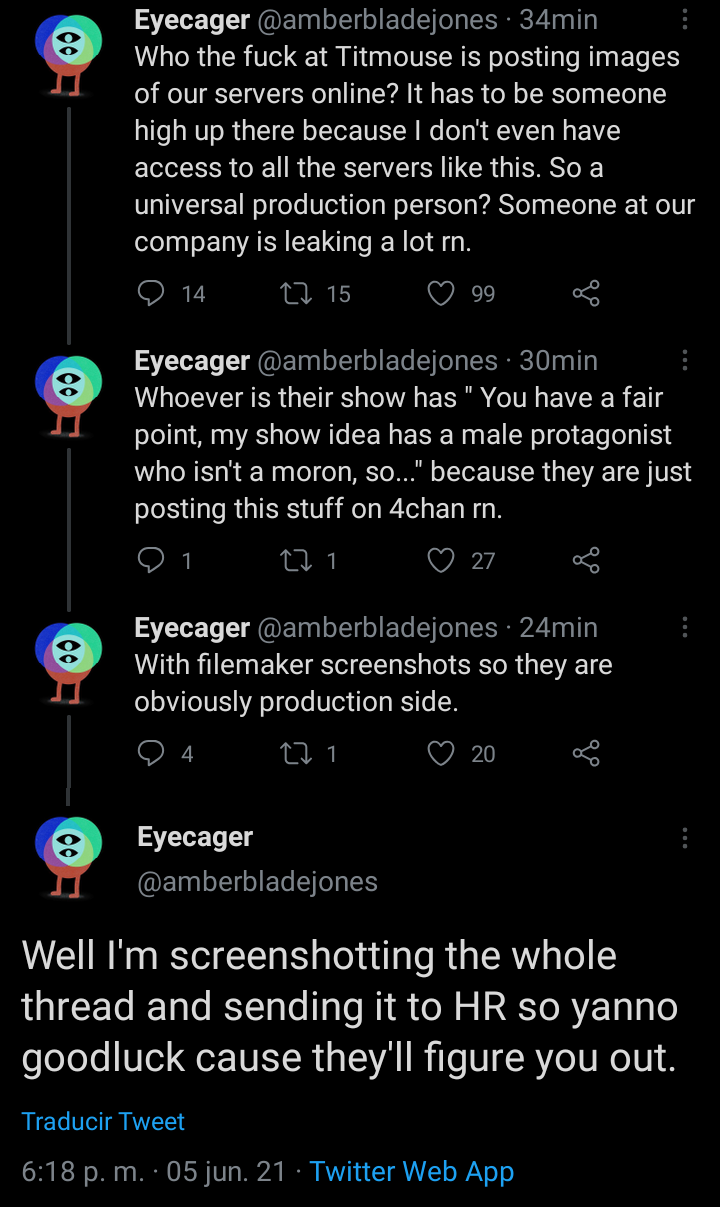Reply to the 4chan show idea tweet
This screenshot has width=720, height=1207.
click(x=150, y=560)
